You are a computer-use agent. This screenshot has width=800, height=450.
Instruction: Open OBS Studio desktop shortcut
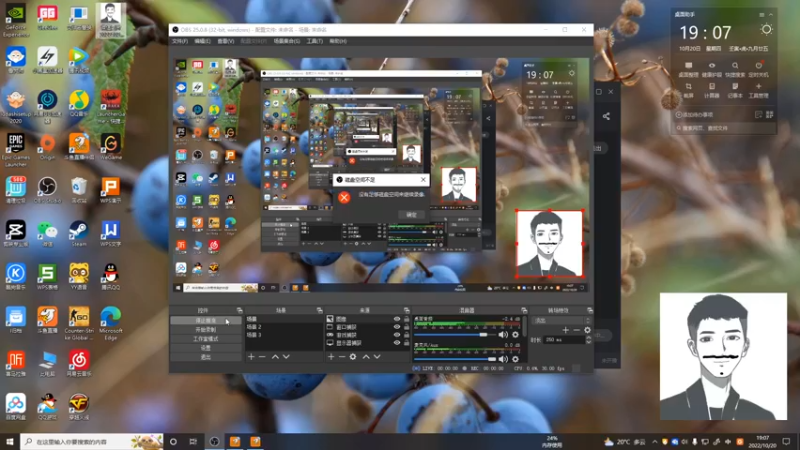(47, 190)
